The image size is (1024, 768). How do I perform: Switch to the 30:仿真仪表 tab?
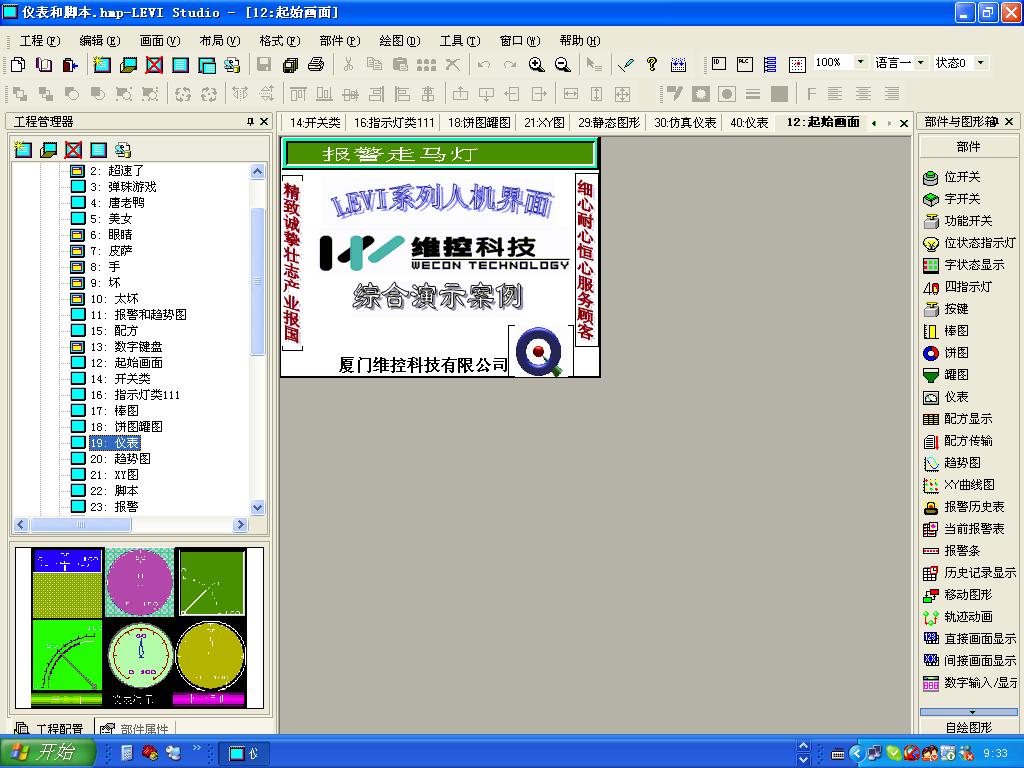(x=685, y=123)
